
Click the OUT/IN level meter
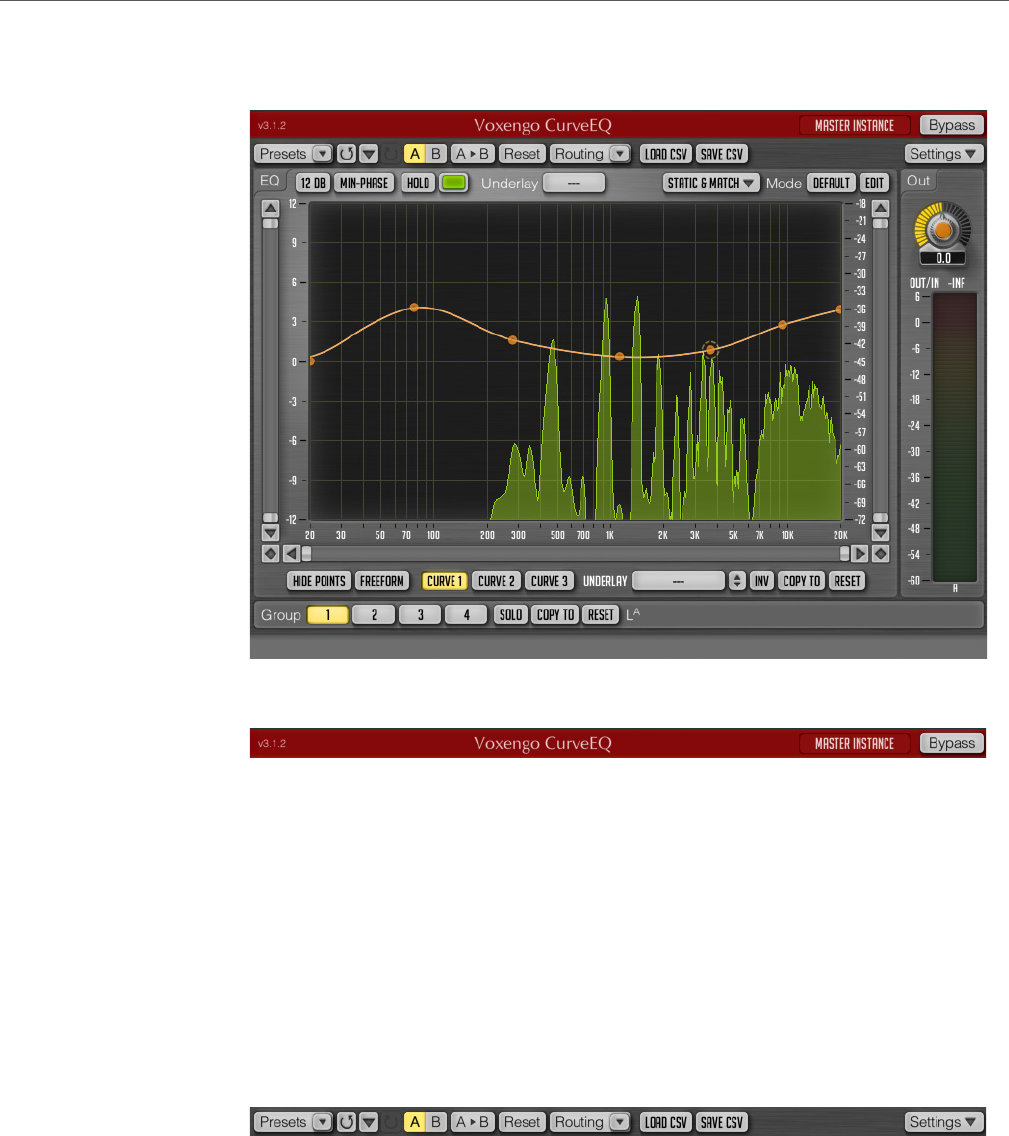[955, 437]
